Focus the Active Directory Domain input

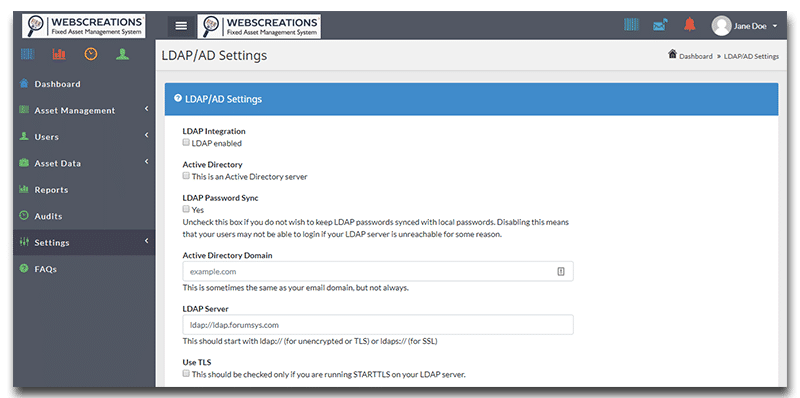pyautogui.click(x=378, y=271)
